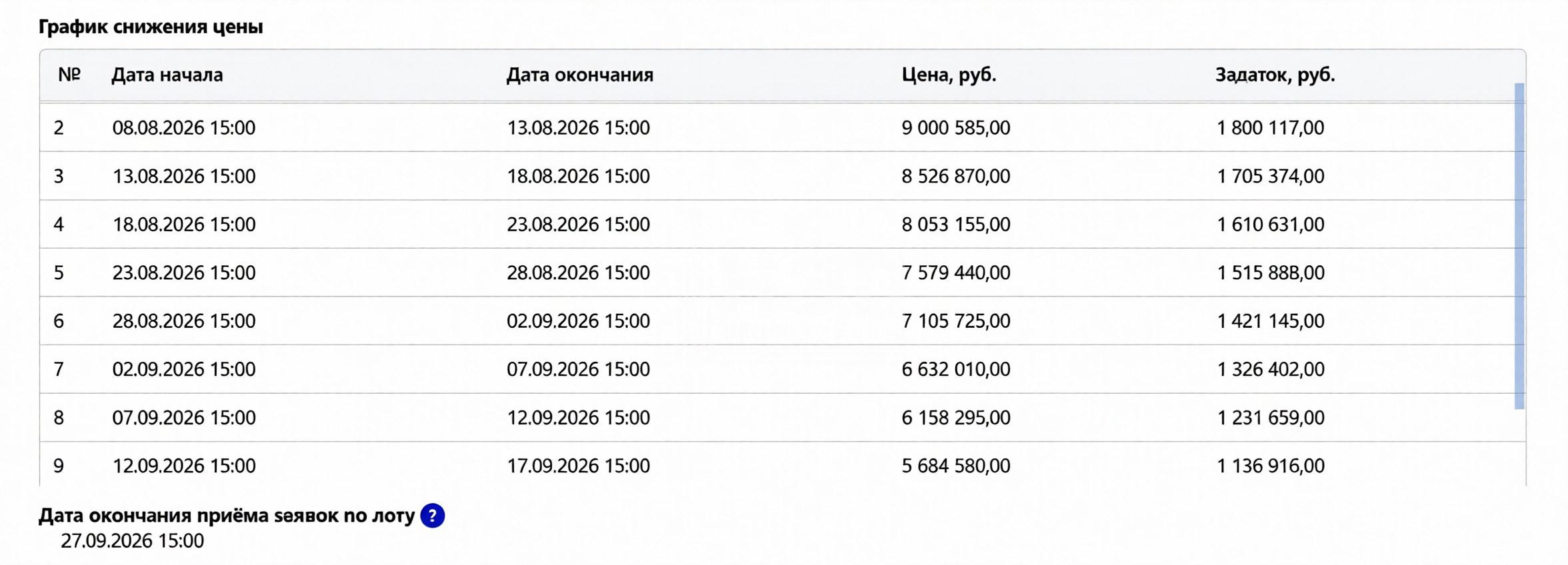This screenshot has width=1568, height=565.
Task: Click the "Дата окончания приёма заявок по лоту" label
Action: click(227, 516)
